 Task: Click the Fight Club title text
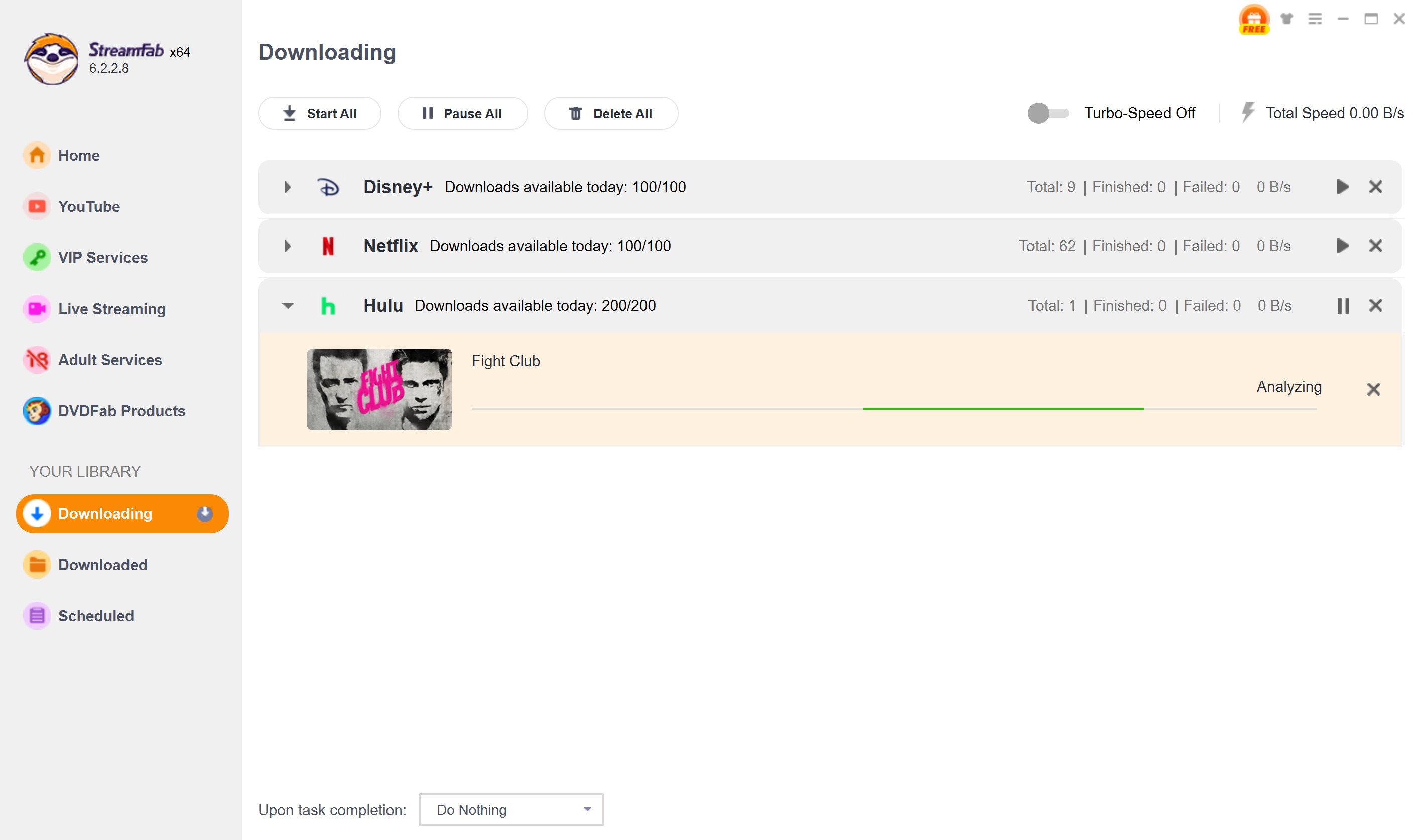505,361
